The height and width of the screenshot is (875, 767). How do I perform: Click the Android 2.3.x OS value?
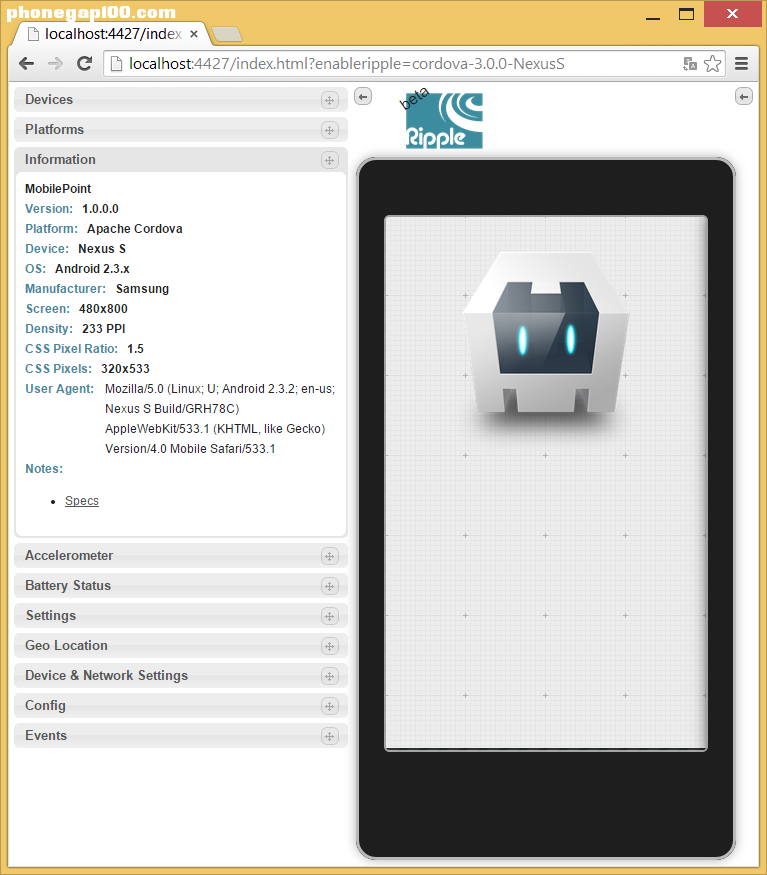point(92,269)
